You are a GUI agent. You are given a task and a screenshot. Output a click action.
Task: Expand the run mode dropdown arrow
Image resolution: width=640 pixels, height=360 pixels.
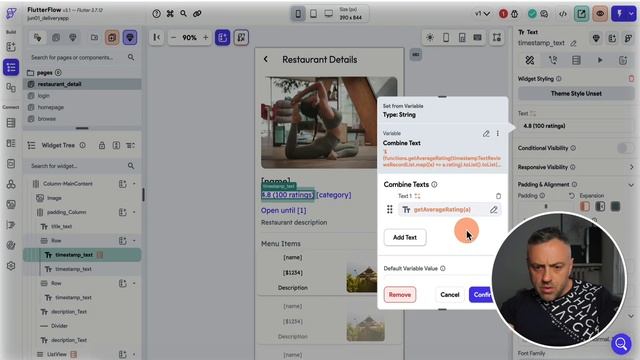(x=631, y=14)
